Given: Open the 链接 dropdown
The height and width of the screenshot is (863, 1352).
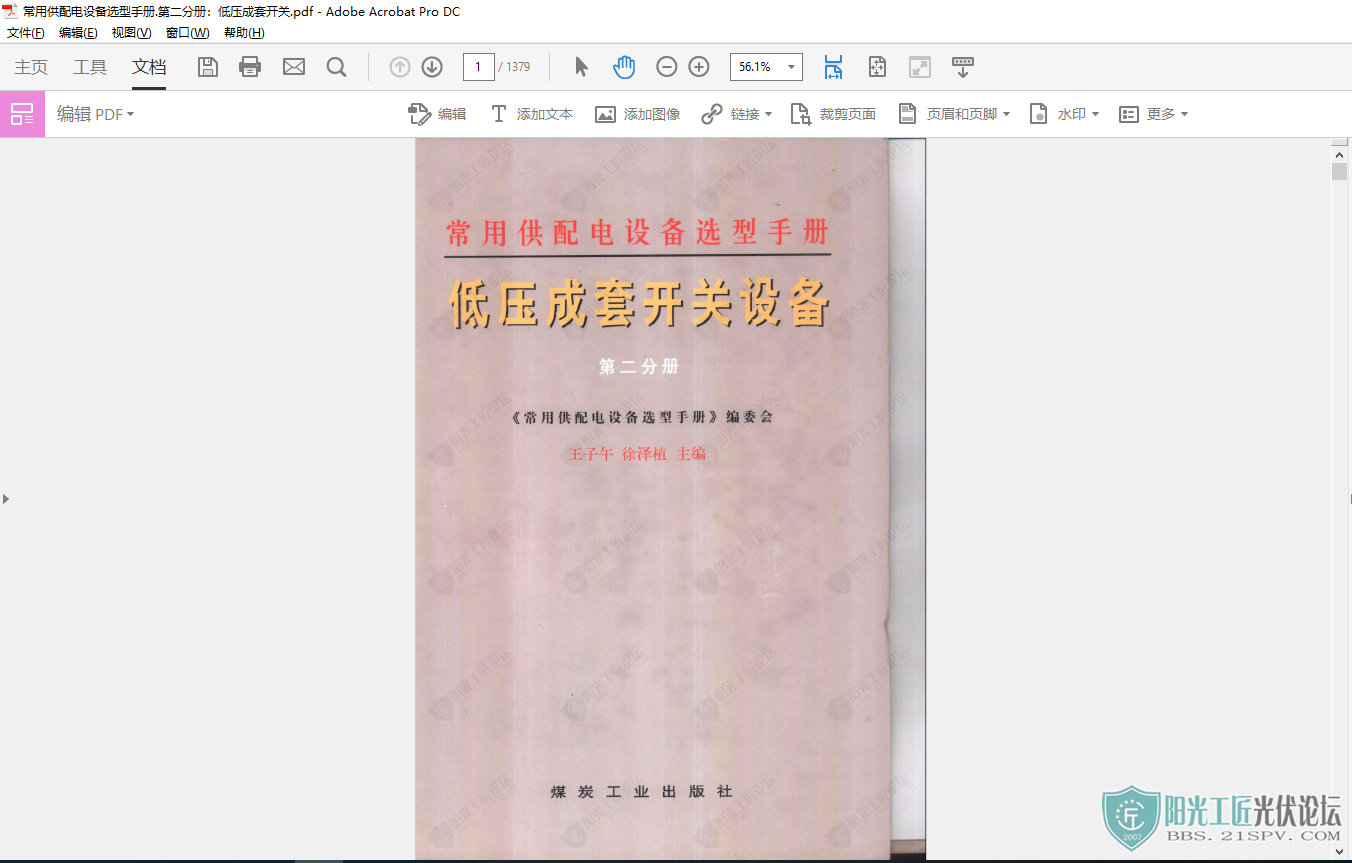Looking at the screenshot, I should (x=737, y=114).
